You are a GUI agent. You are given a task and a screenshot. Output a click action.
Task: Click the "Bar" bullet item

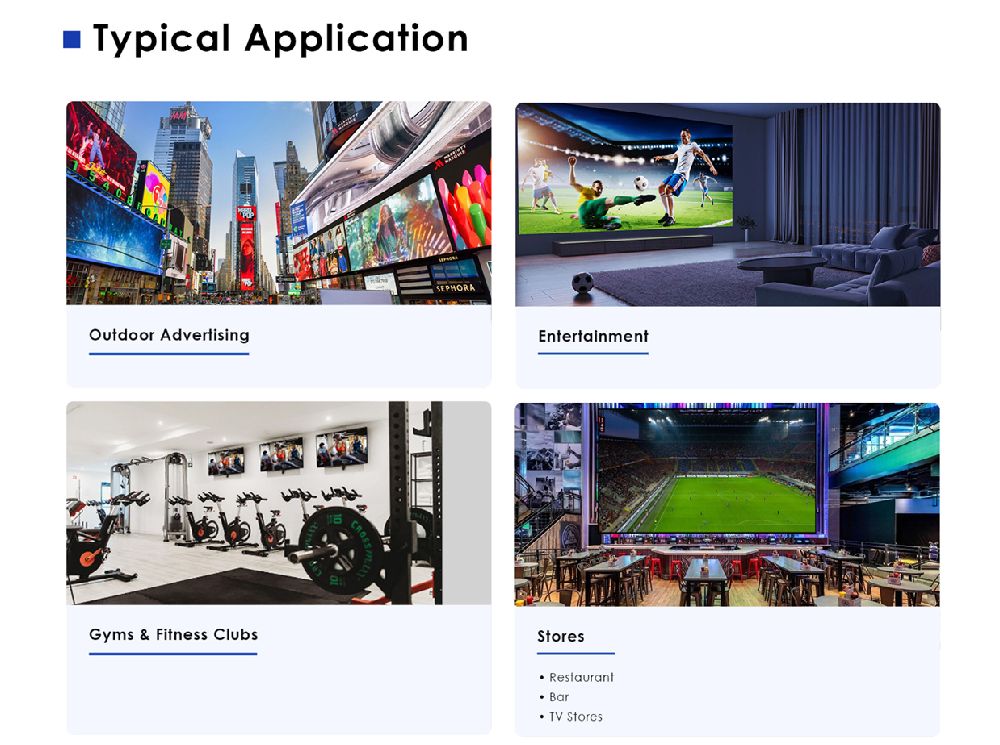point(559,697)
